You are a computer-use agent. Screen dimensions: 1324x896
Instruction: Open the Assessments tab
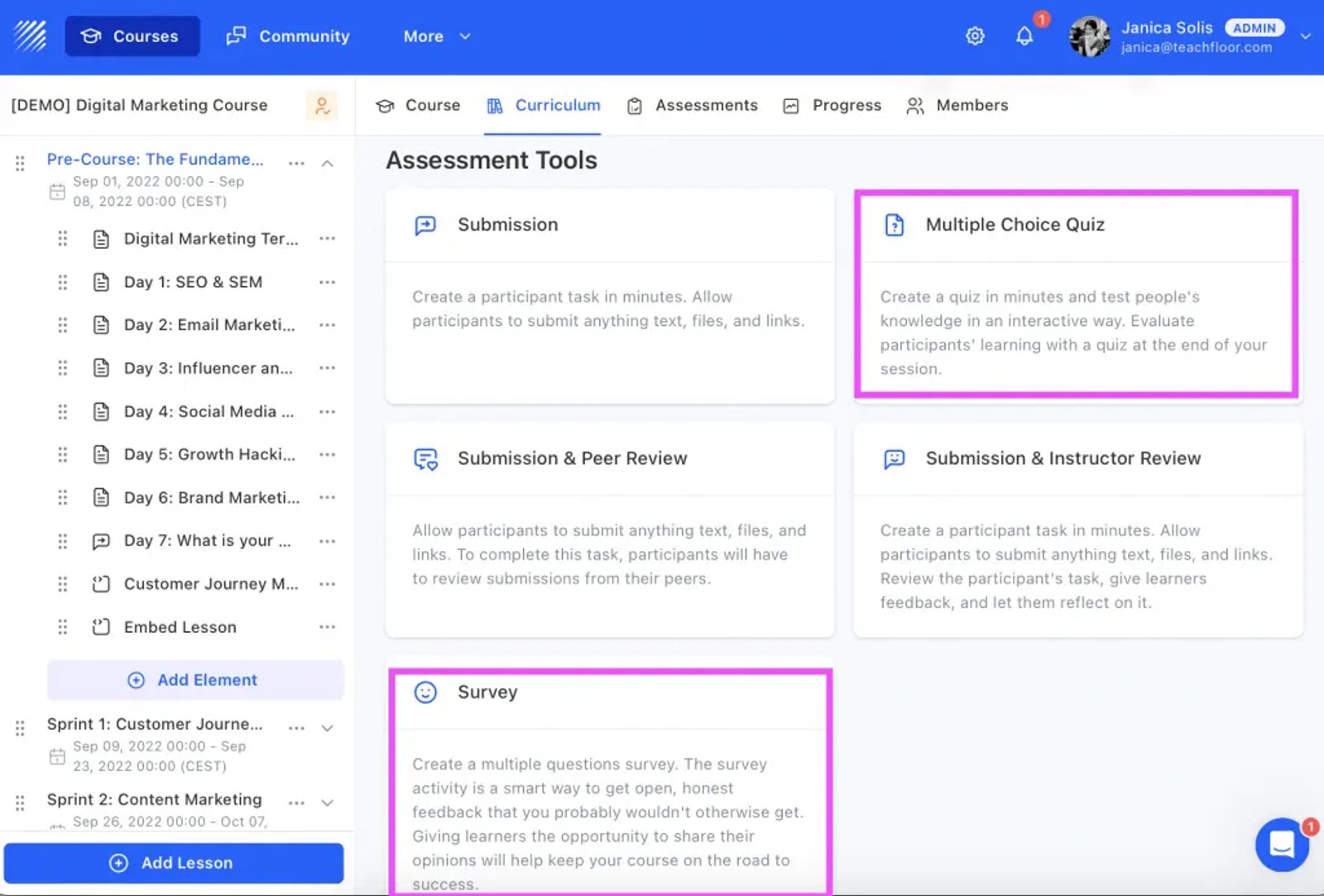692,105
